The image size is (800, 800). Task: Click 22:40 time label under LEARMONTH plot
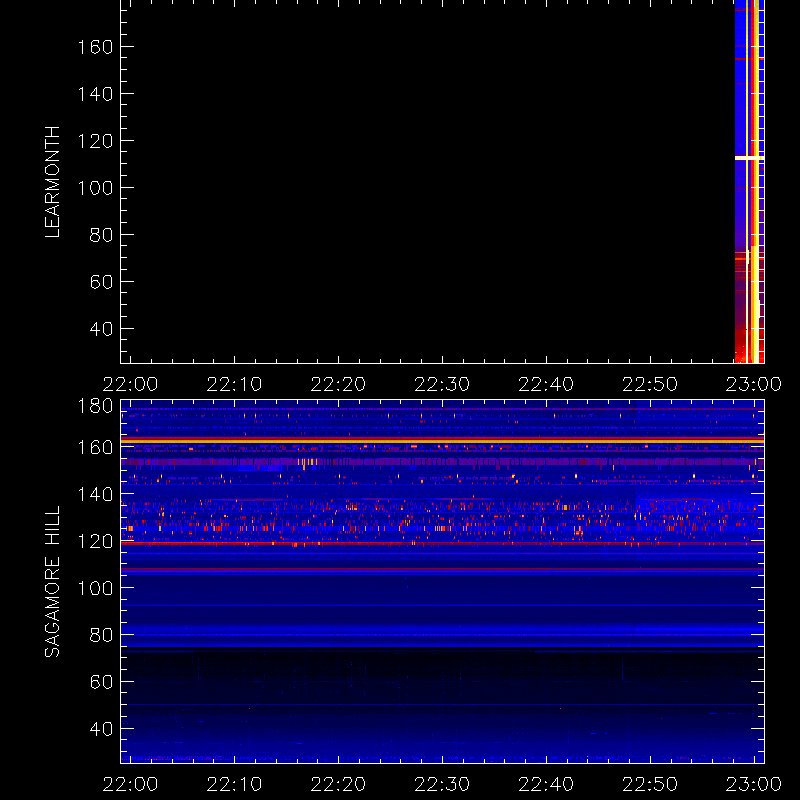pos(546,384)
